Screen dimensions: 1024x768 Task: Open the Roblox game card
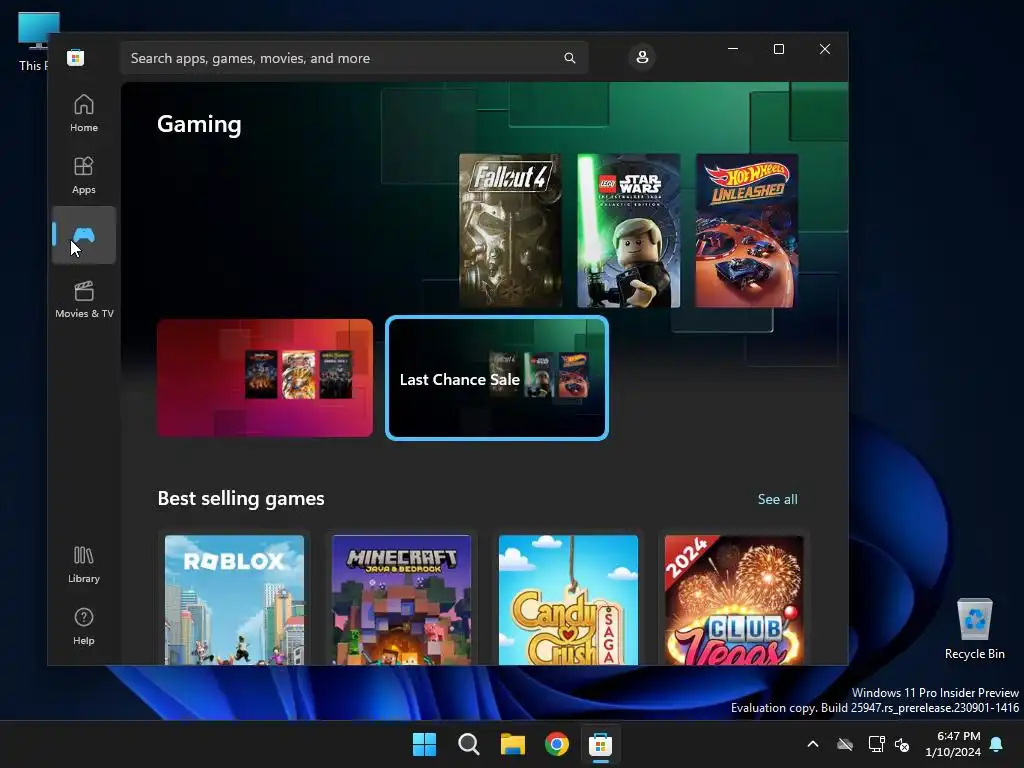point(234,600)
